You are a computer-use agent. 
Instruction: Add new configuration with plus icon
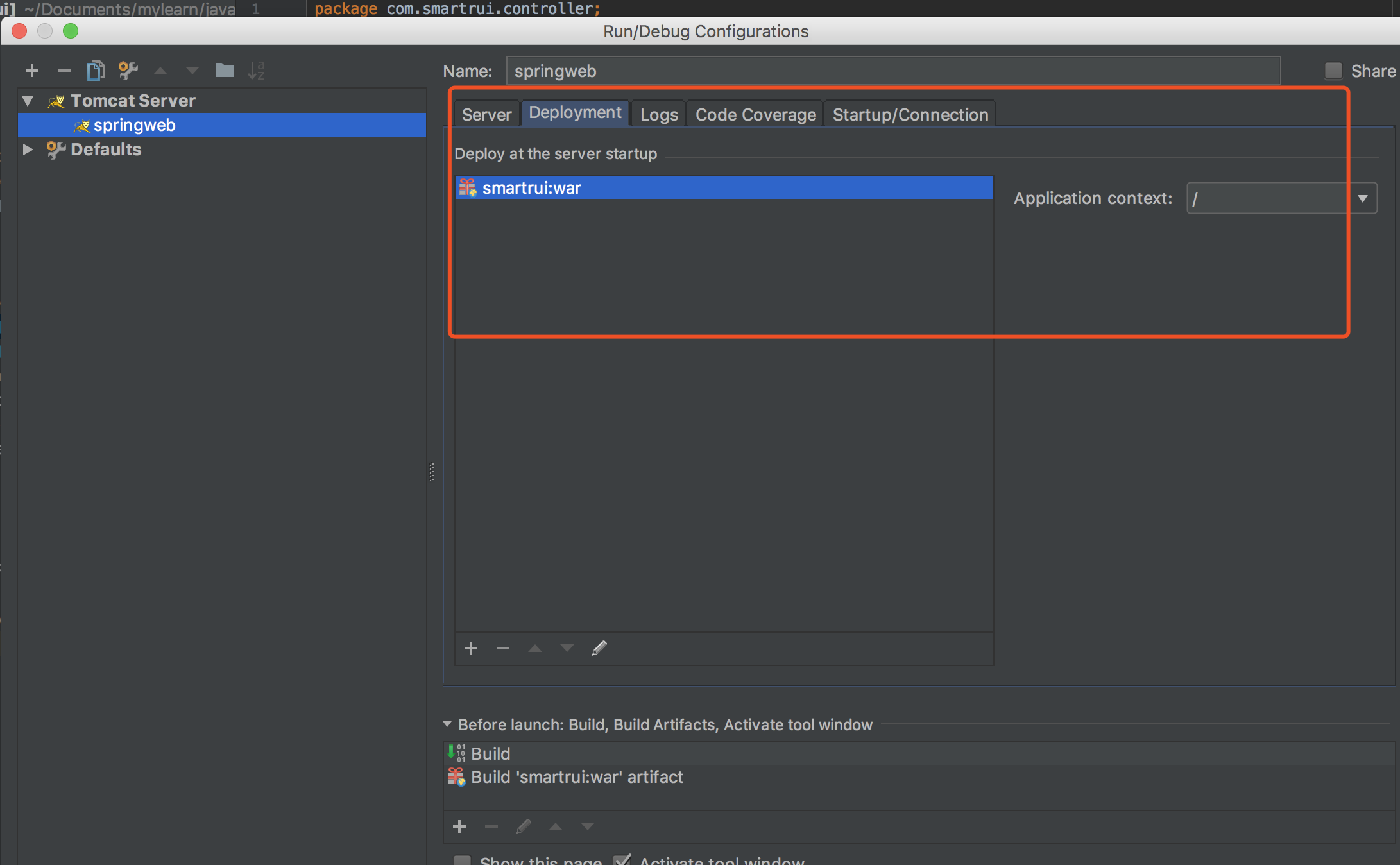[32, 71]
